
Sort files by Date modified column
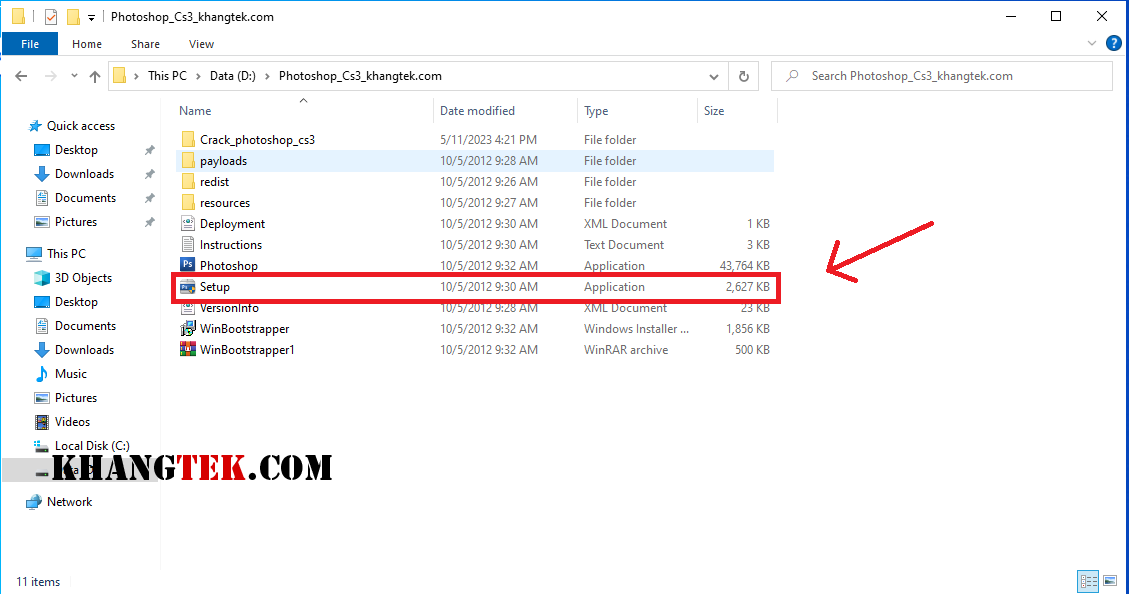click(x=477, y=111)
